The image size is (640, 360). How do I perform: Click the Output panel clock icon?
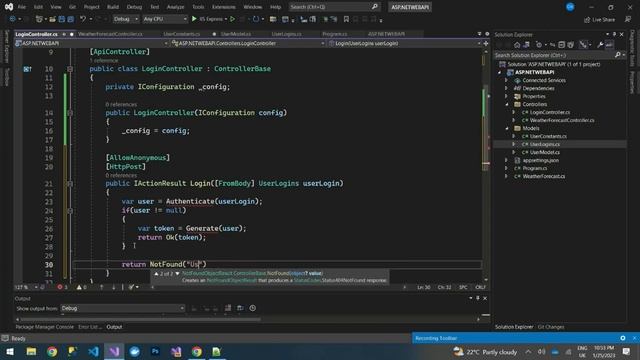pos(253,308)
